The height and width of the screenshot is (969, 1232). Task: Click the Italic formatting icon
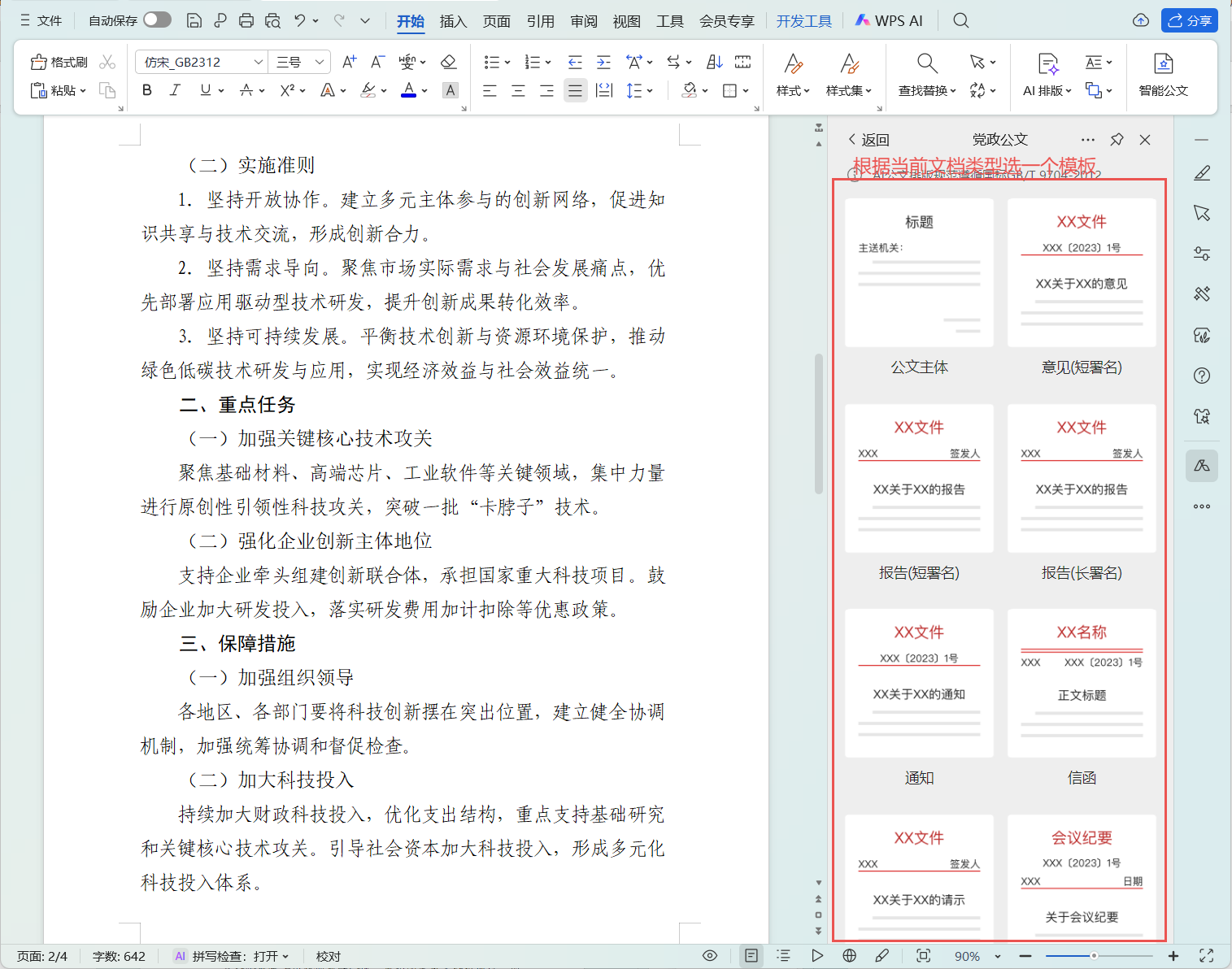(175, 90)
